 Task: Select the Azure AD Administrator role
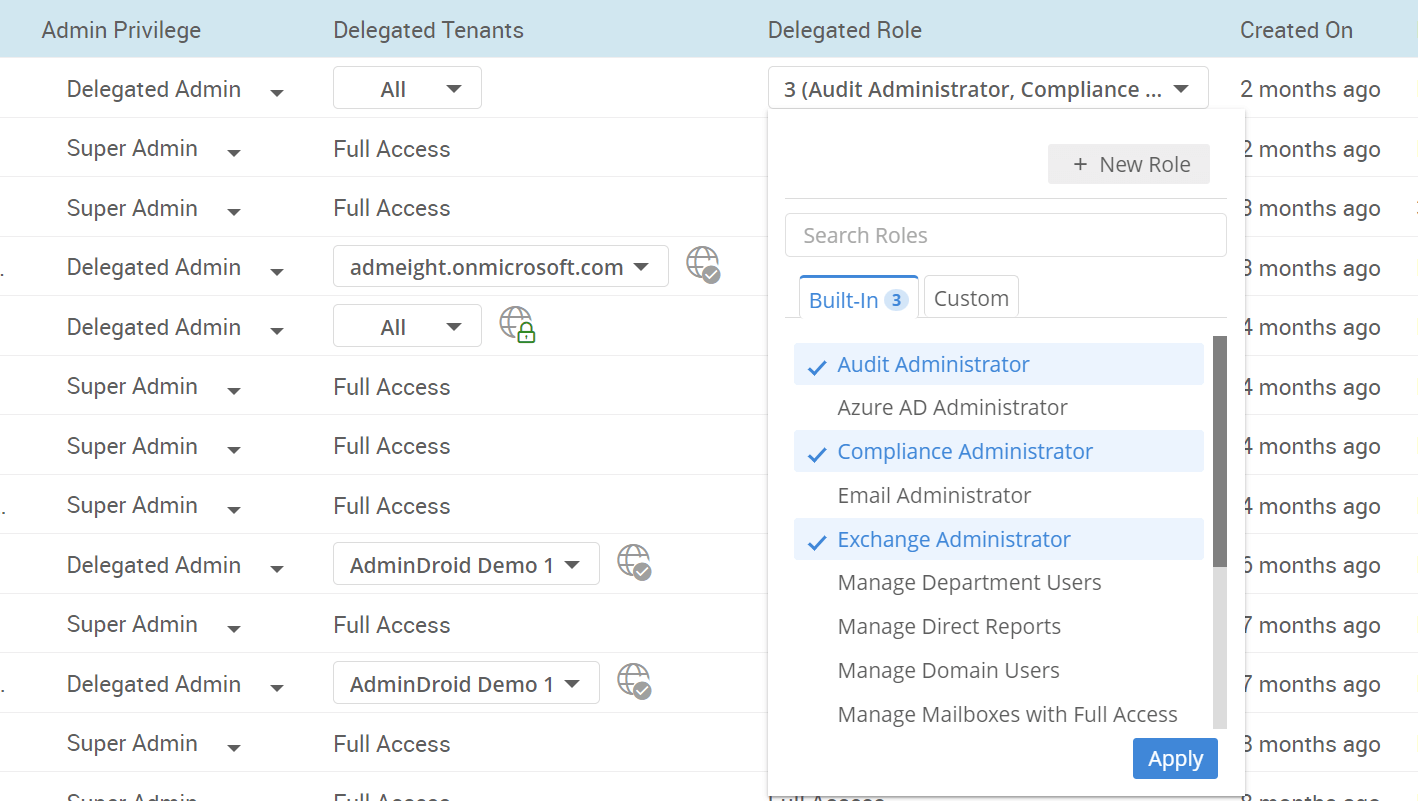coord(952,407)
